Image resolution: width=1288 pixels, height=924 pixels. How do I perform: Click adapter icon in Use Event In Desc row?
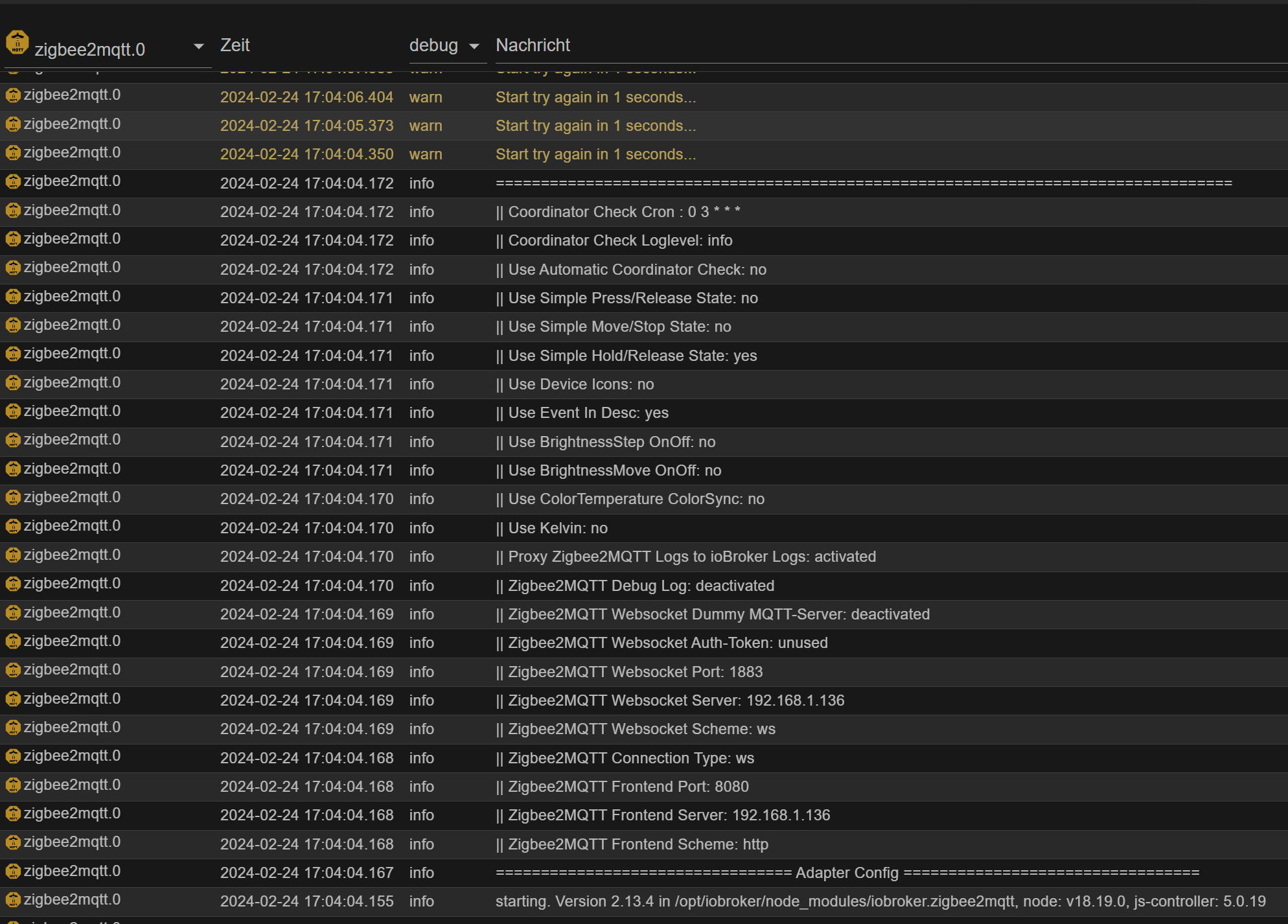(x=13, y=411)
